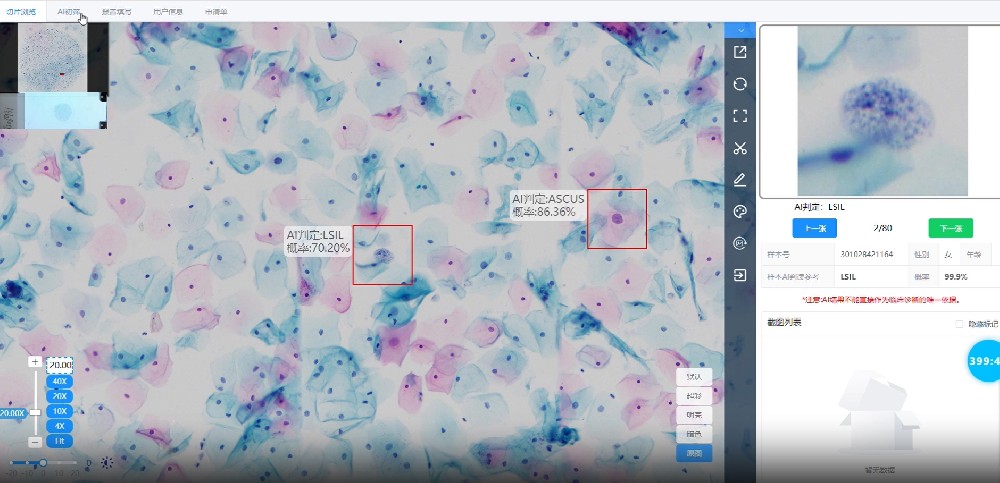Set magnification to 20X

click(59, 396)
